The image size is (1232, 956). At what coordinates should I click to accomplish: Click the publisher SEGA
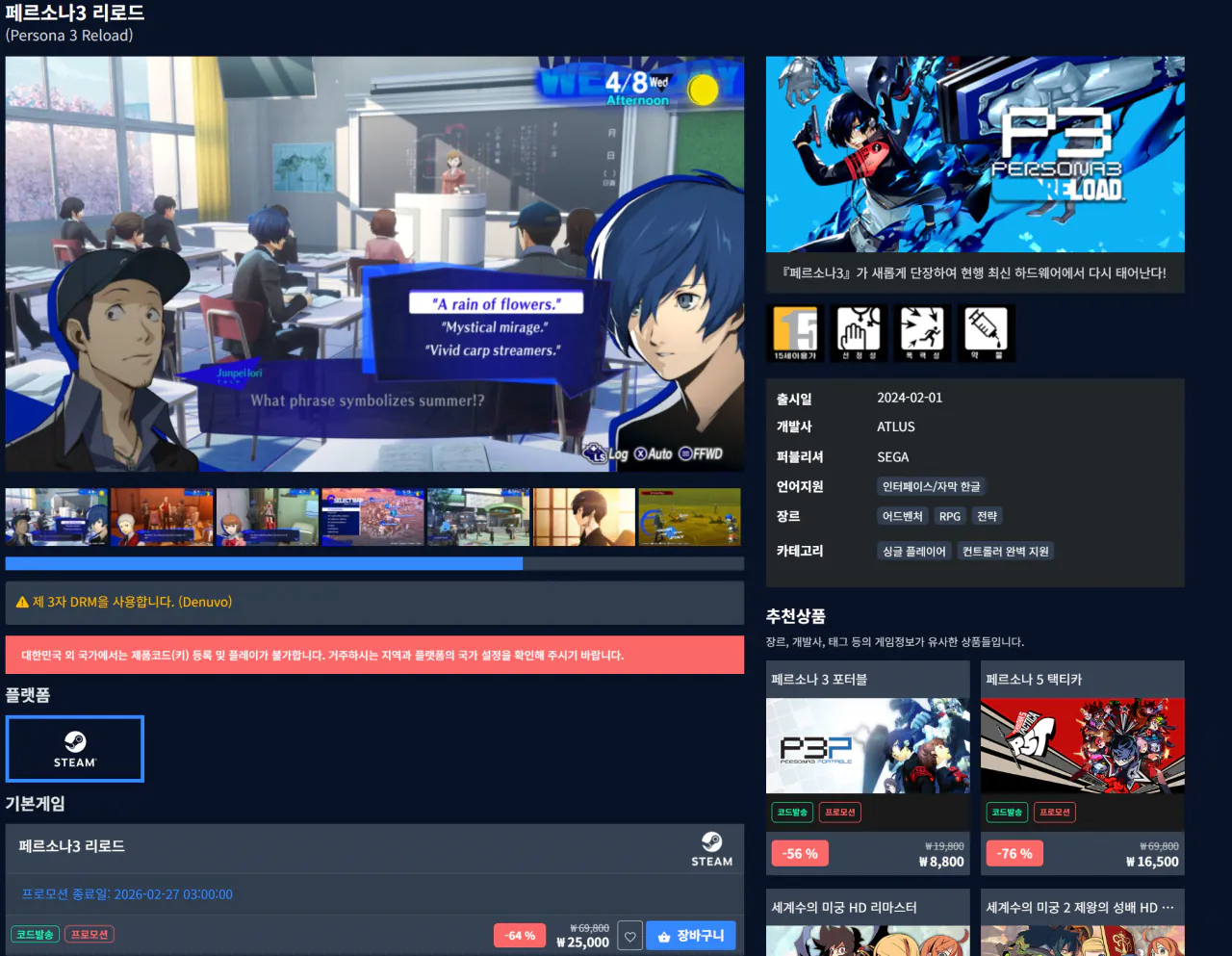coord(893,457)
